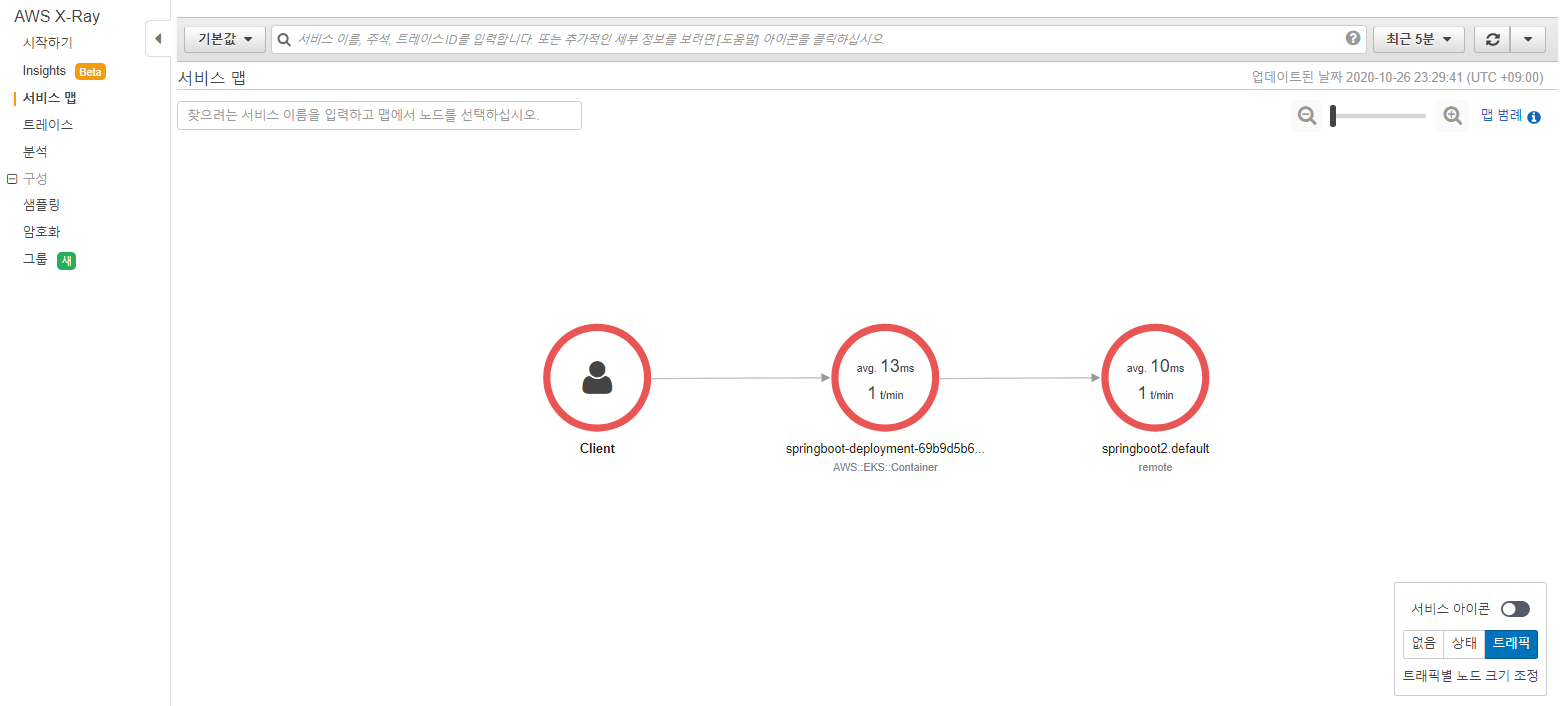Zoom out the map with the minus magnifier
The height and width of the screenshot is (706, 1562).
(1306, 116)
